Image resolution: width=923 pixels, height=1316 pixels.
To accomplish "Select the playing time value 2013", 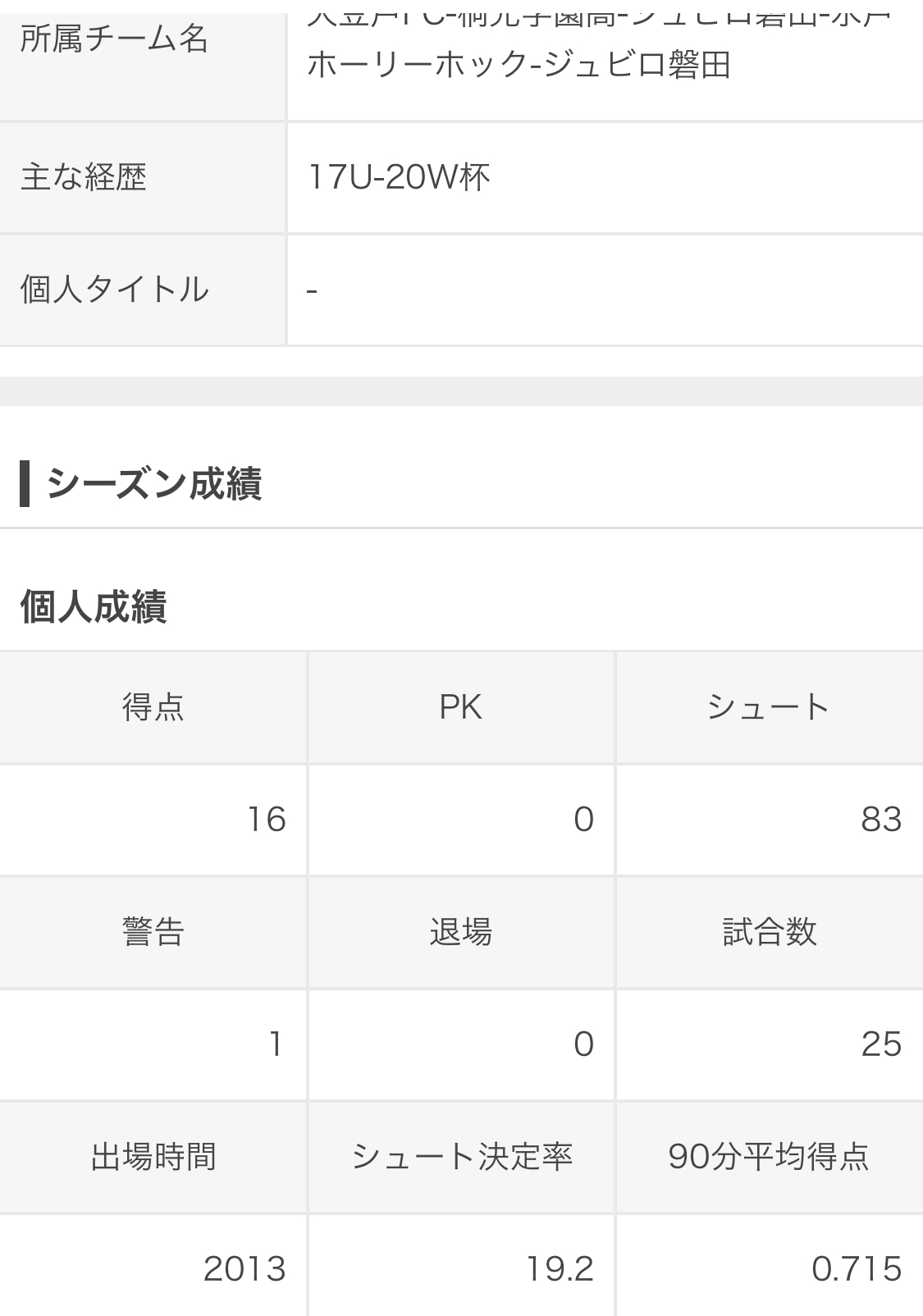I will [244, 1269].
